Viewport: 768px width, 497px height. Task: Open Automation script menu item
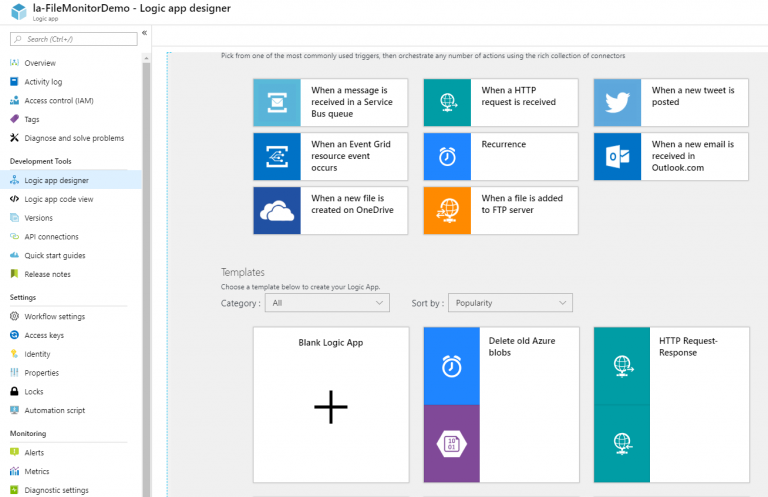click(55, 410)
